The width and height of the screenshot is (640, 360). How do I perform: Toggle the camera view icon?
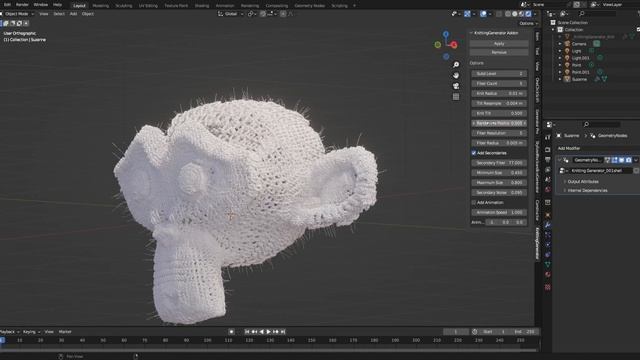456,86
